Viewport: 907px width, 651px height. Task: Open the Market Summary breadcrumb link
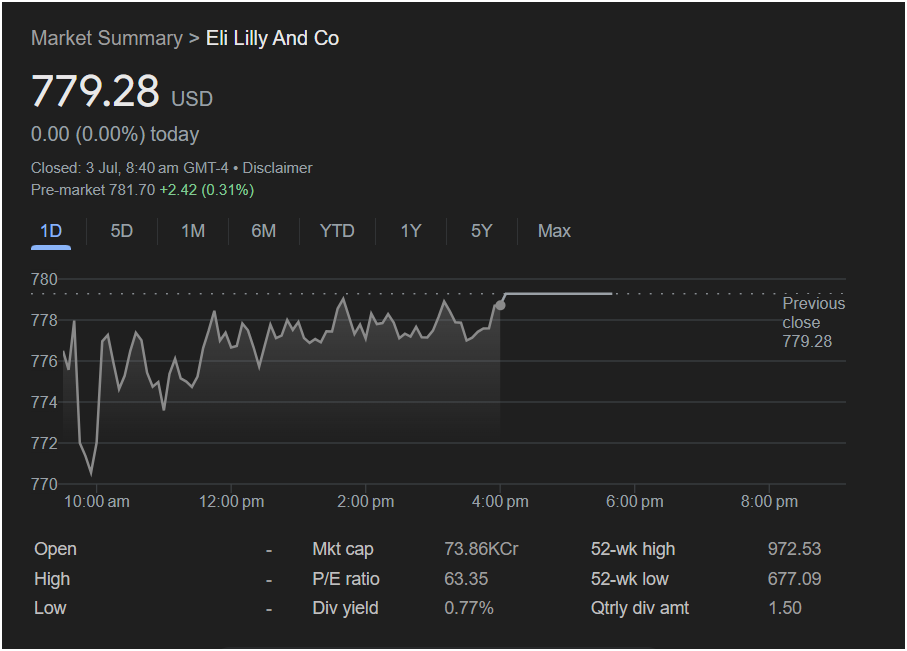pos(106,38)
